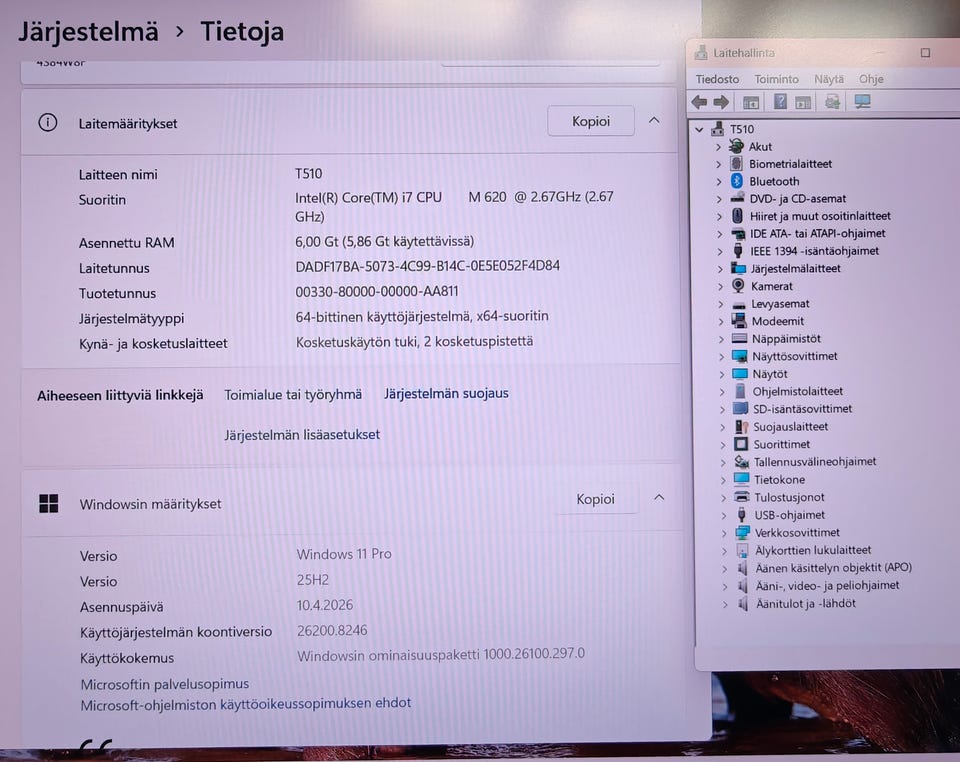The width and height of the screenshot is (960, 762).
Task: Select Ääni-, video- ja peliohjaimet row
Action: tap(827, 585)
